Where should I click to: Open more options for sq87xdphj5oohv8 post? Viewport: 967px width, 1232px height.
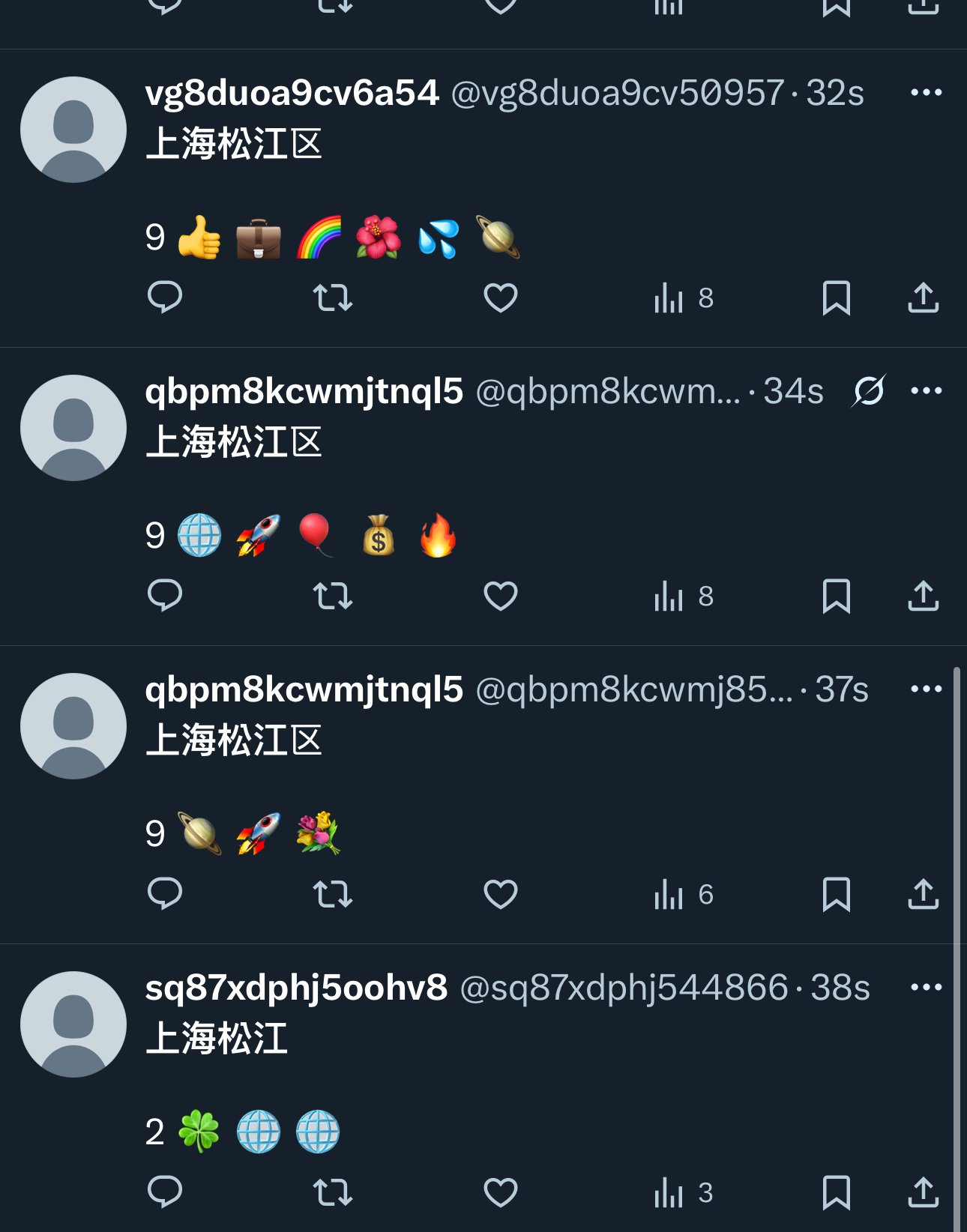pyautogui.click(x=927, y=987)
